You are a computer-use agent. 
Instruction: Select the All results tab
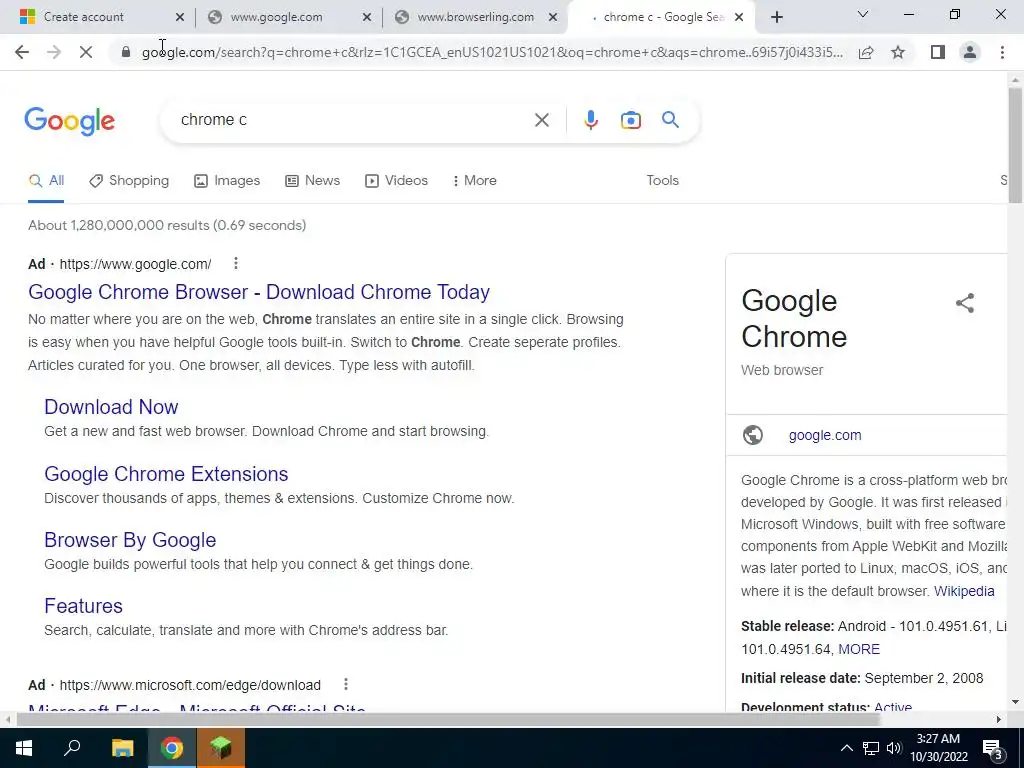pyautogui.click(x=46, y=181)
